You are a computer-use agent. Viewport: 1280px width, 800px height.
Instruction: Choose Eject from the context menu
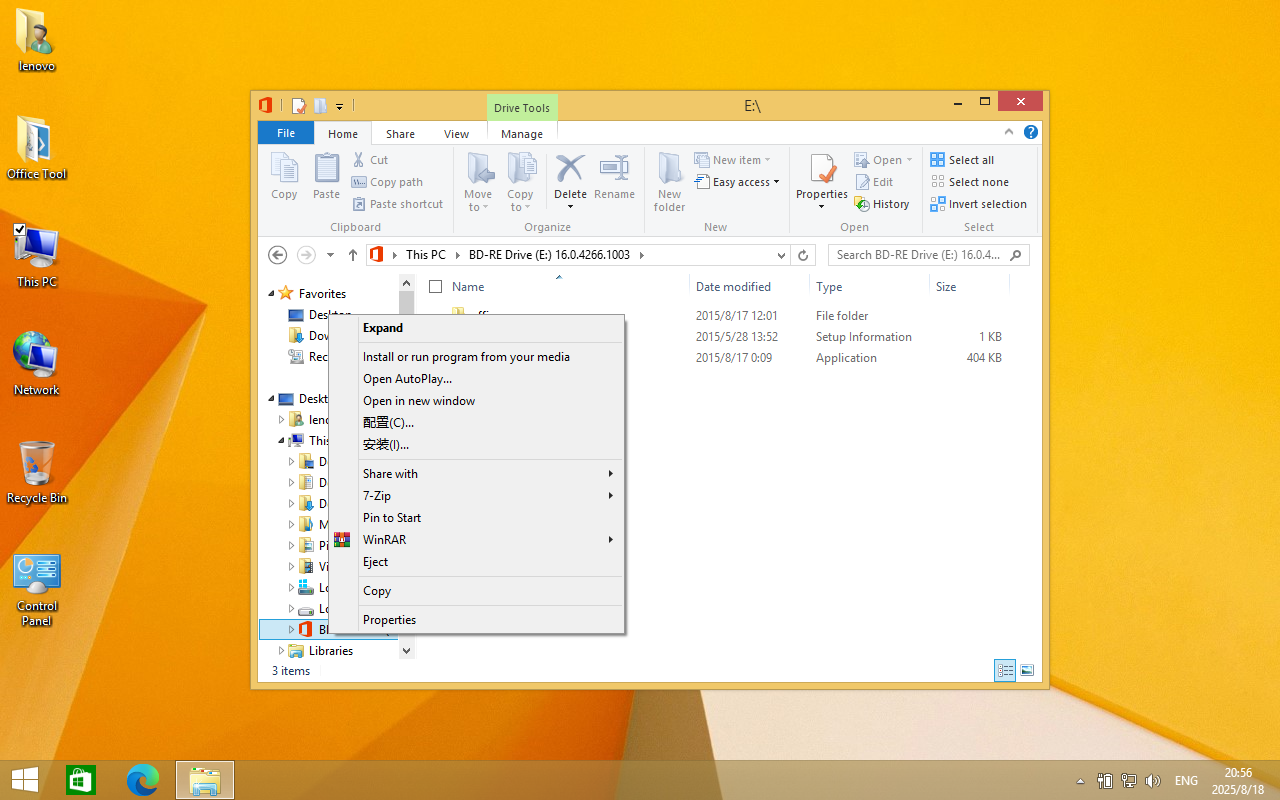coord(376,562)
